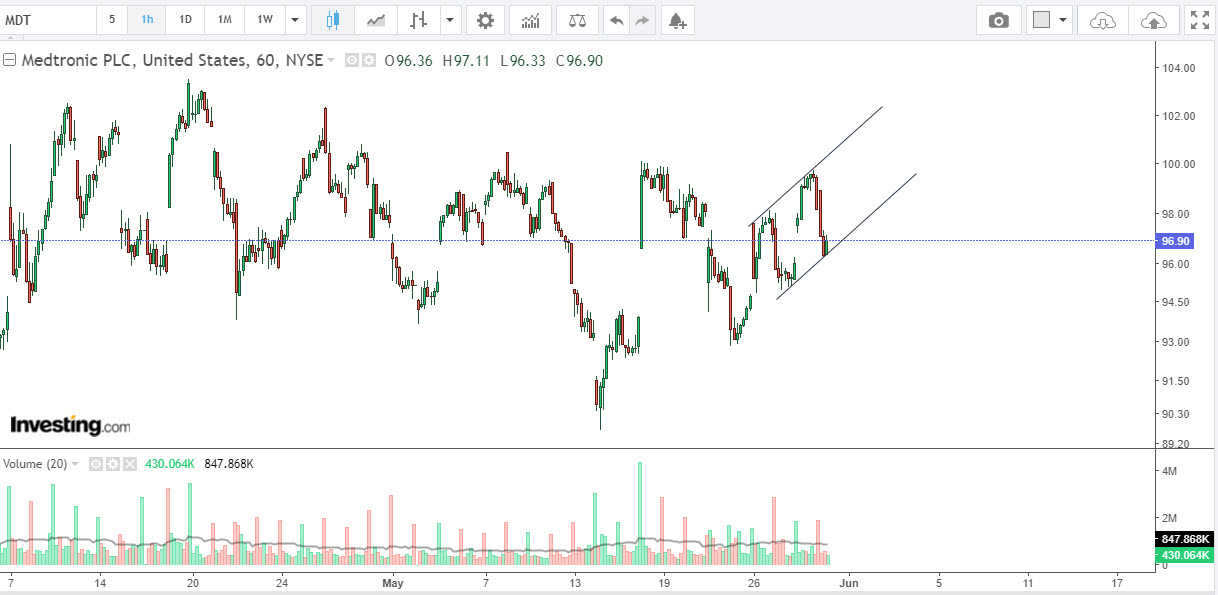Open Medtronic series settings gear icon
The height and width of the screenshot is (595, 1218).
(368, 61)
